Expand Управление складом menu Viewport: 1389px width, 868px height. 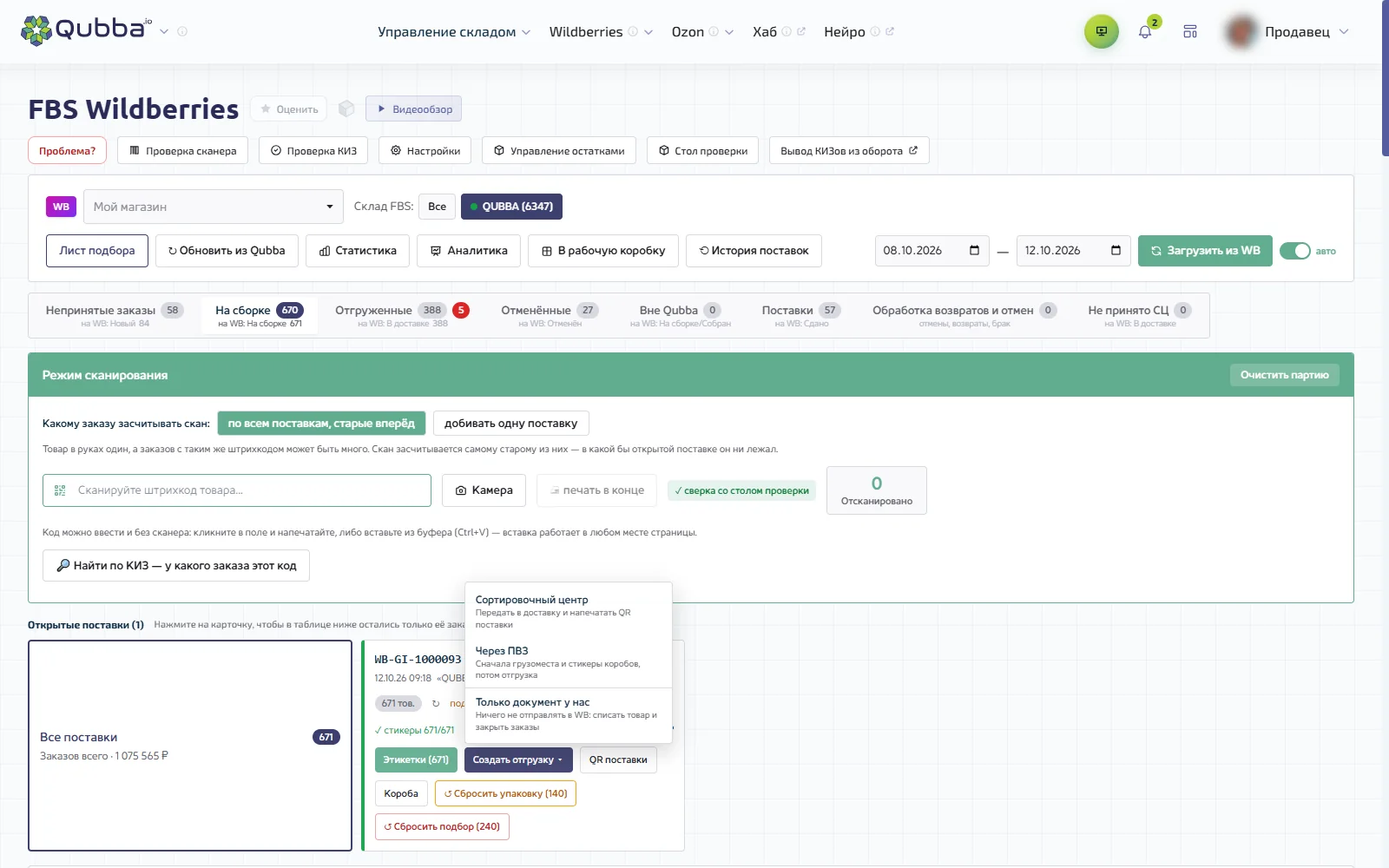coord(453,31)
